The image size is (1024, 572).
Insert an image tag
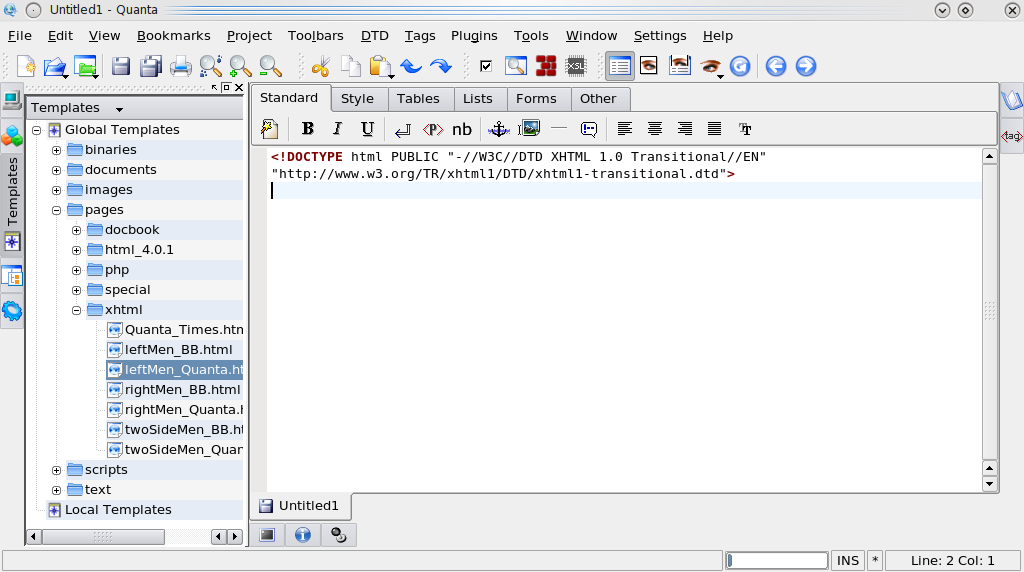tap(529, 129)
